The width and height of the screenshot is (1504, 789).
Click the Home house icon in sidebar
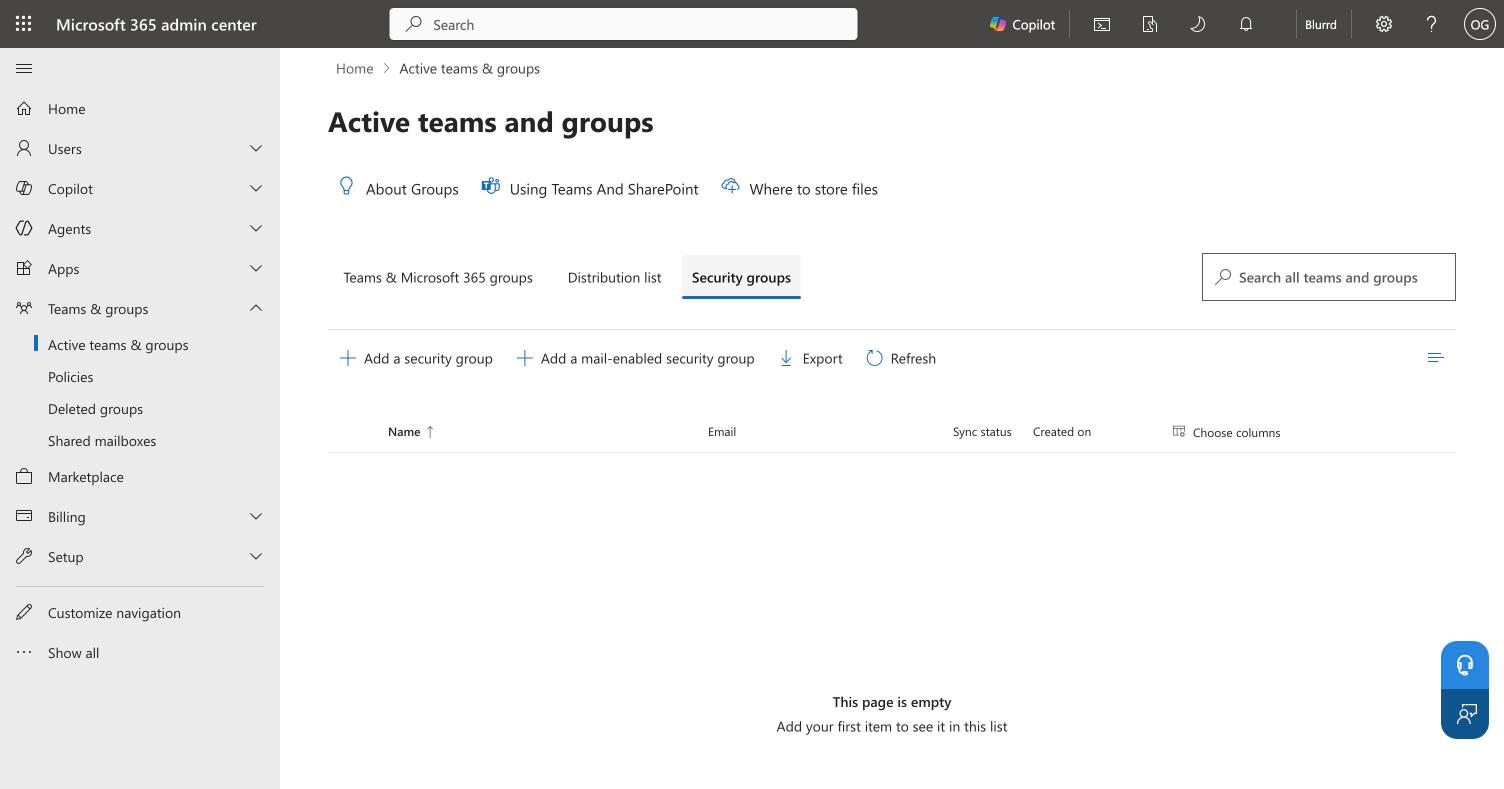point(24,108)
